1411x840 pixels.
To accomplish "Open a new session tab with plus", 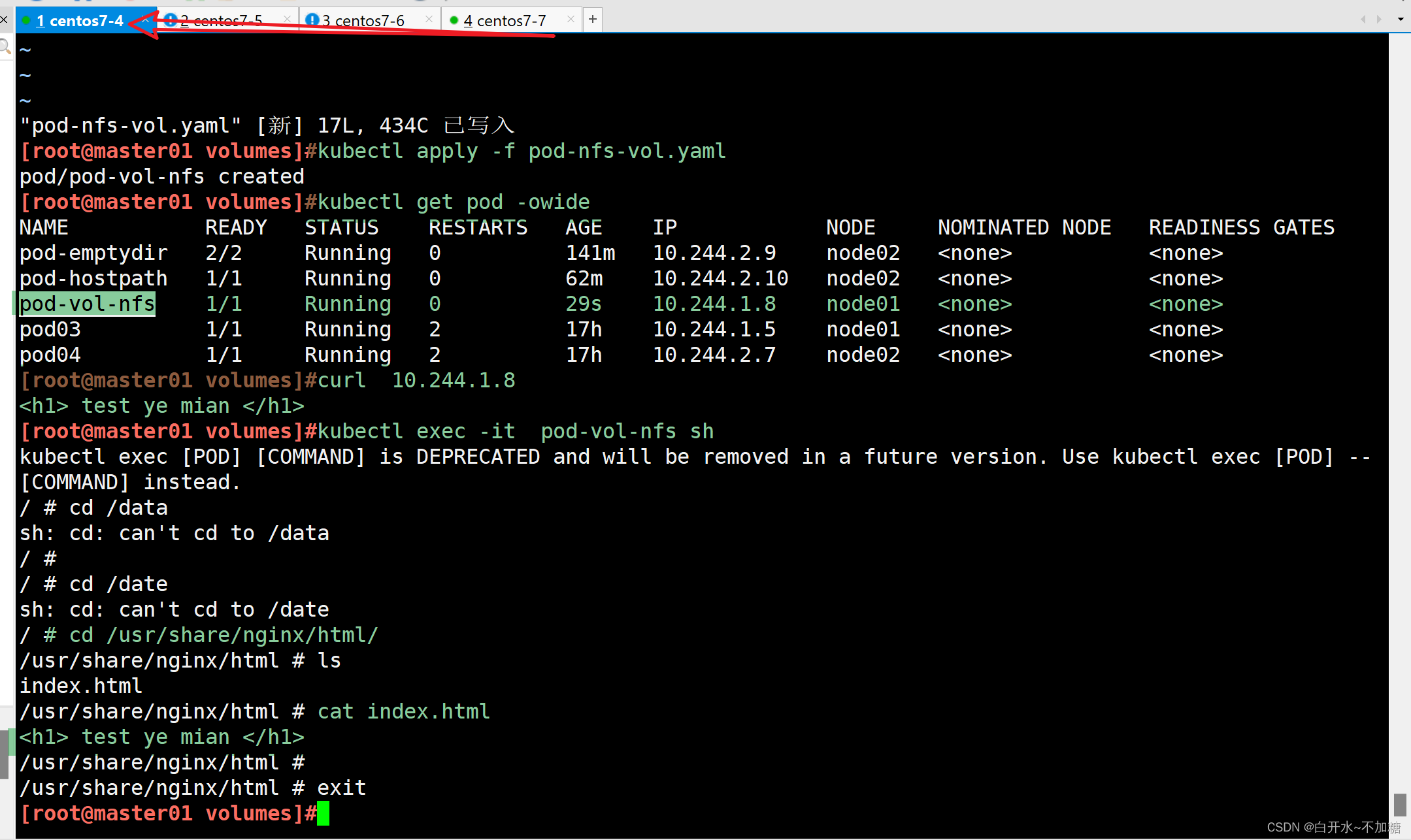I will point(592,20).
